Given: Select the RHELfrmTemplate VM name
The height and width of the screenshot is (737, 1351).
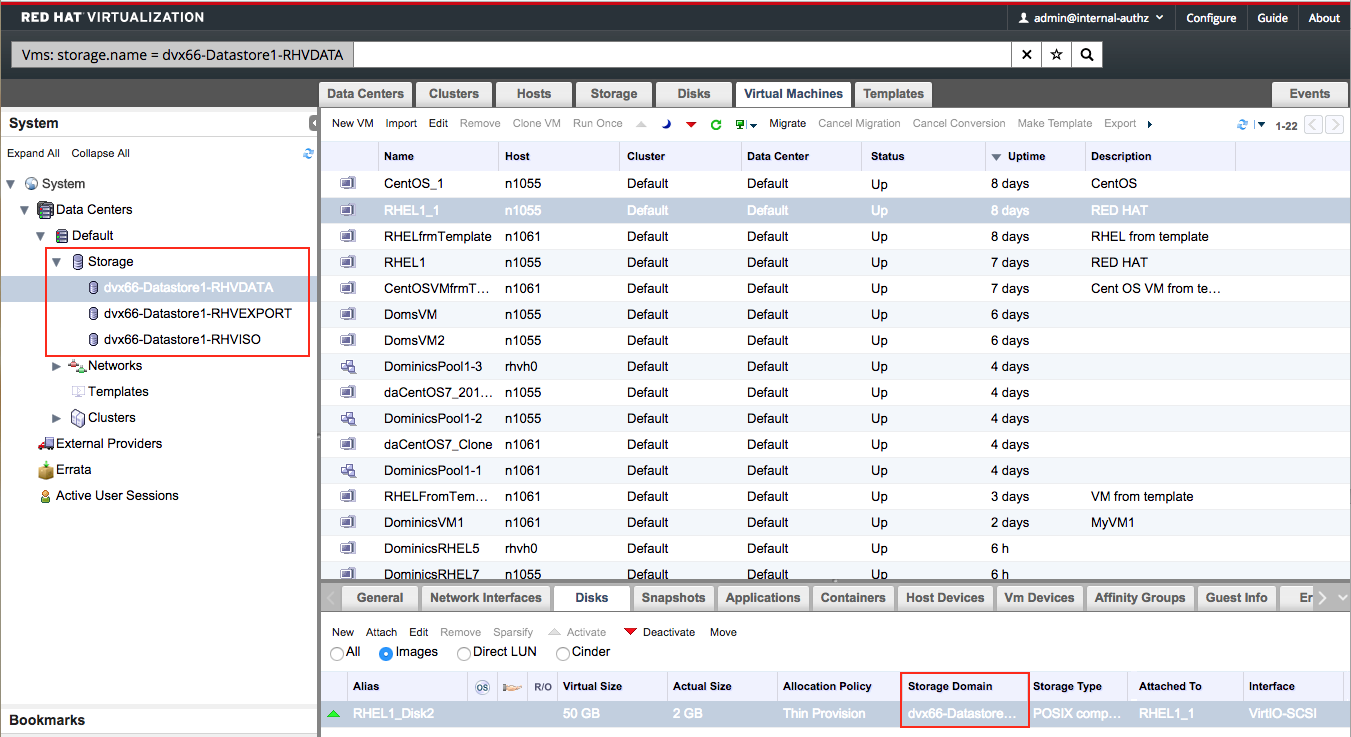Looking at the screenshot, I should [x=438, y=237].
